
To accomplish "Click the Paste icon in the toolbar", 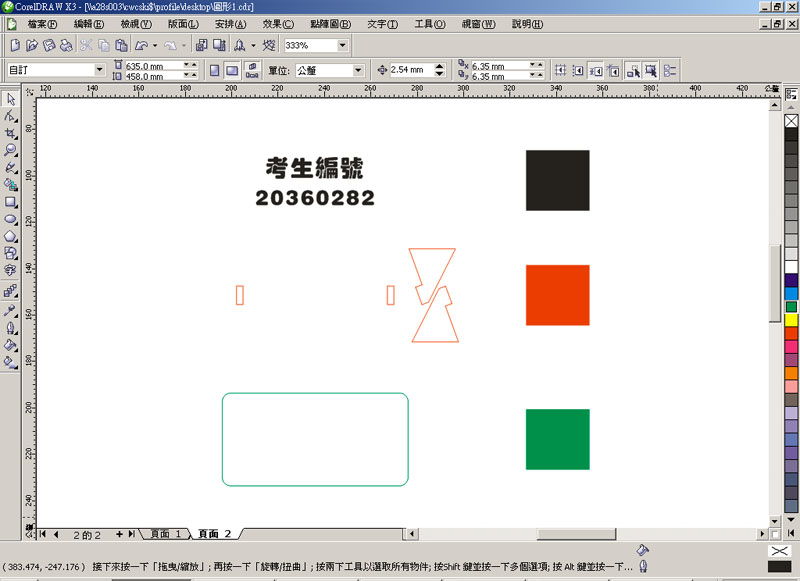I will [x=121, y=45].
